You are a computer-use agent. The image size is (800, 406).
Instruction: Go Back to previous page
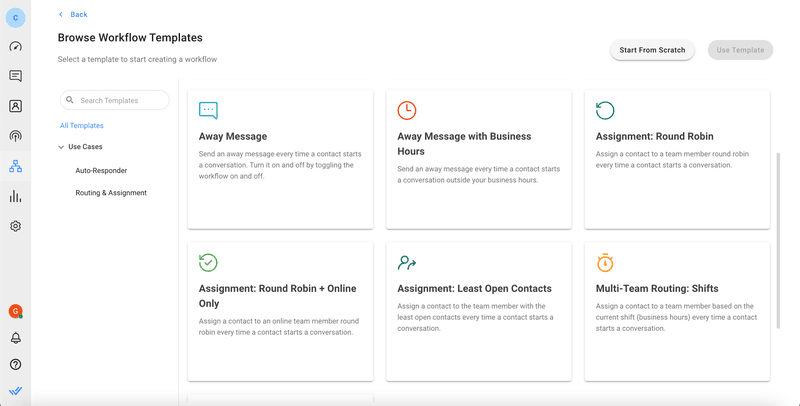(73, 14)
